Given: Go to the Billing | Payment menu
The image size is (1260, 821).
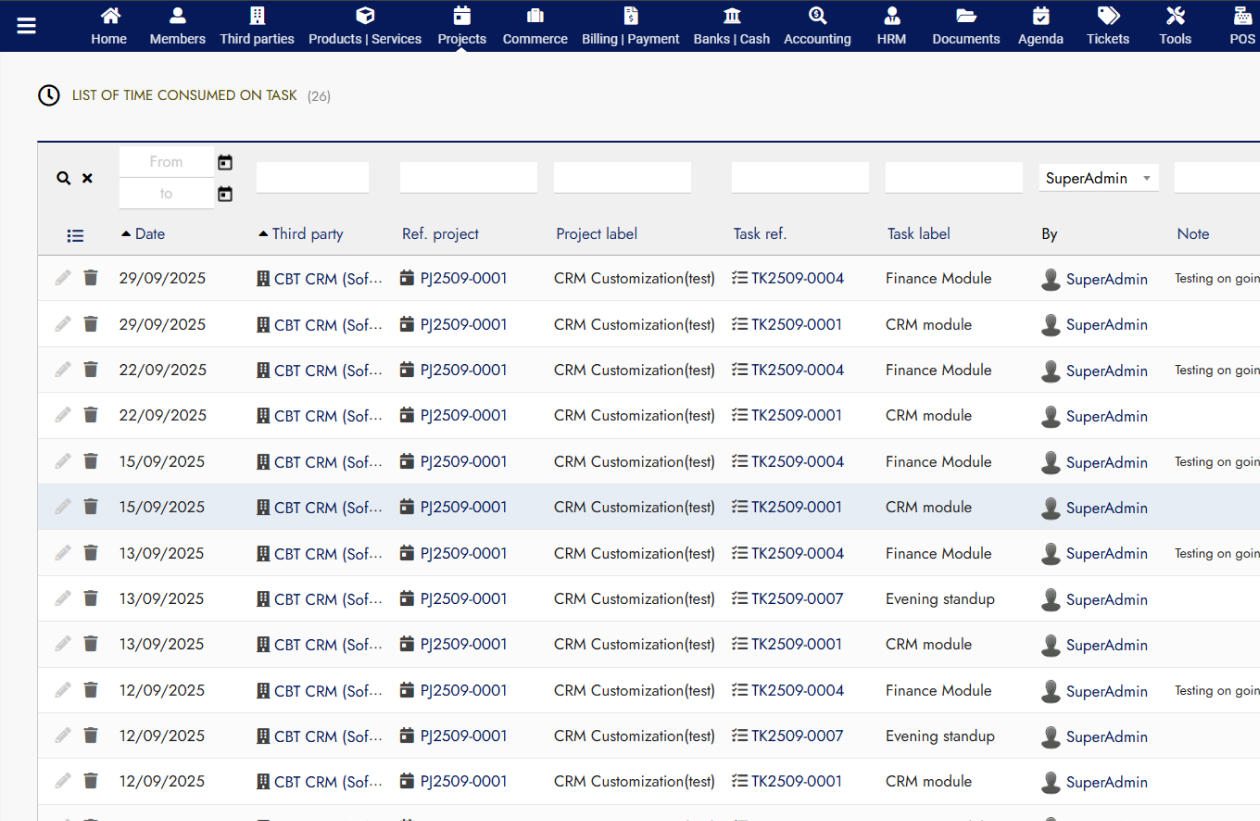Looking at the screenshot, I should [x=630, y=26].
